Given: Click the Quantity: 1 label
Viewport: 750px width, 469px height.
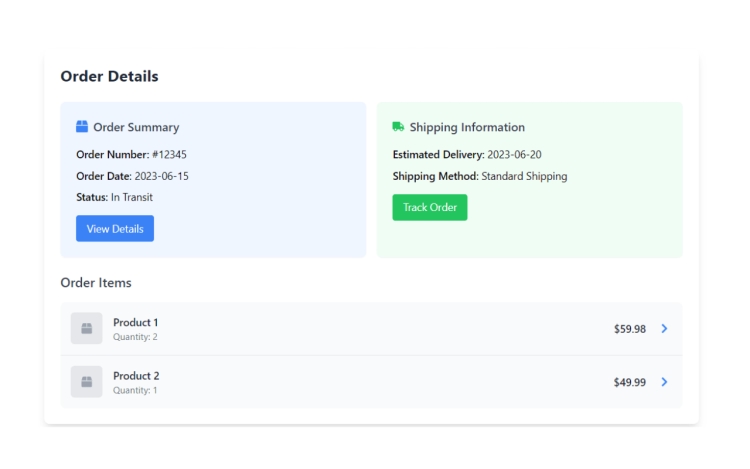Looking at the screenshot, I should 135,391.
